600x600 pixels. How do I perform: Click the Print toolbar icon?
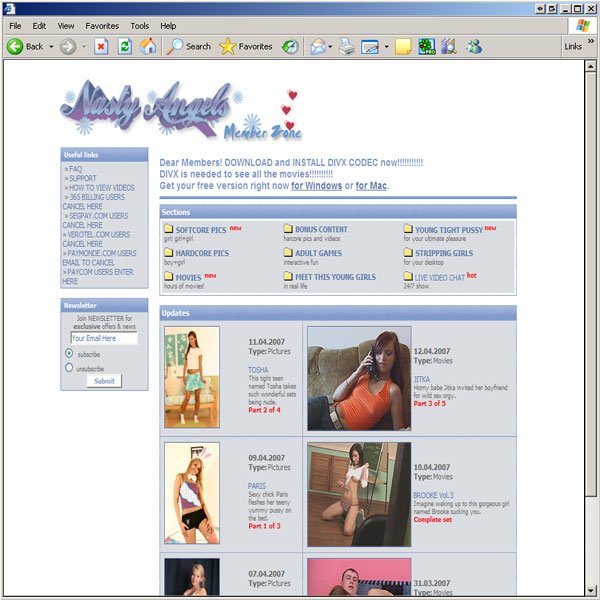pos(346,46)
